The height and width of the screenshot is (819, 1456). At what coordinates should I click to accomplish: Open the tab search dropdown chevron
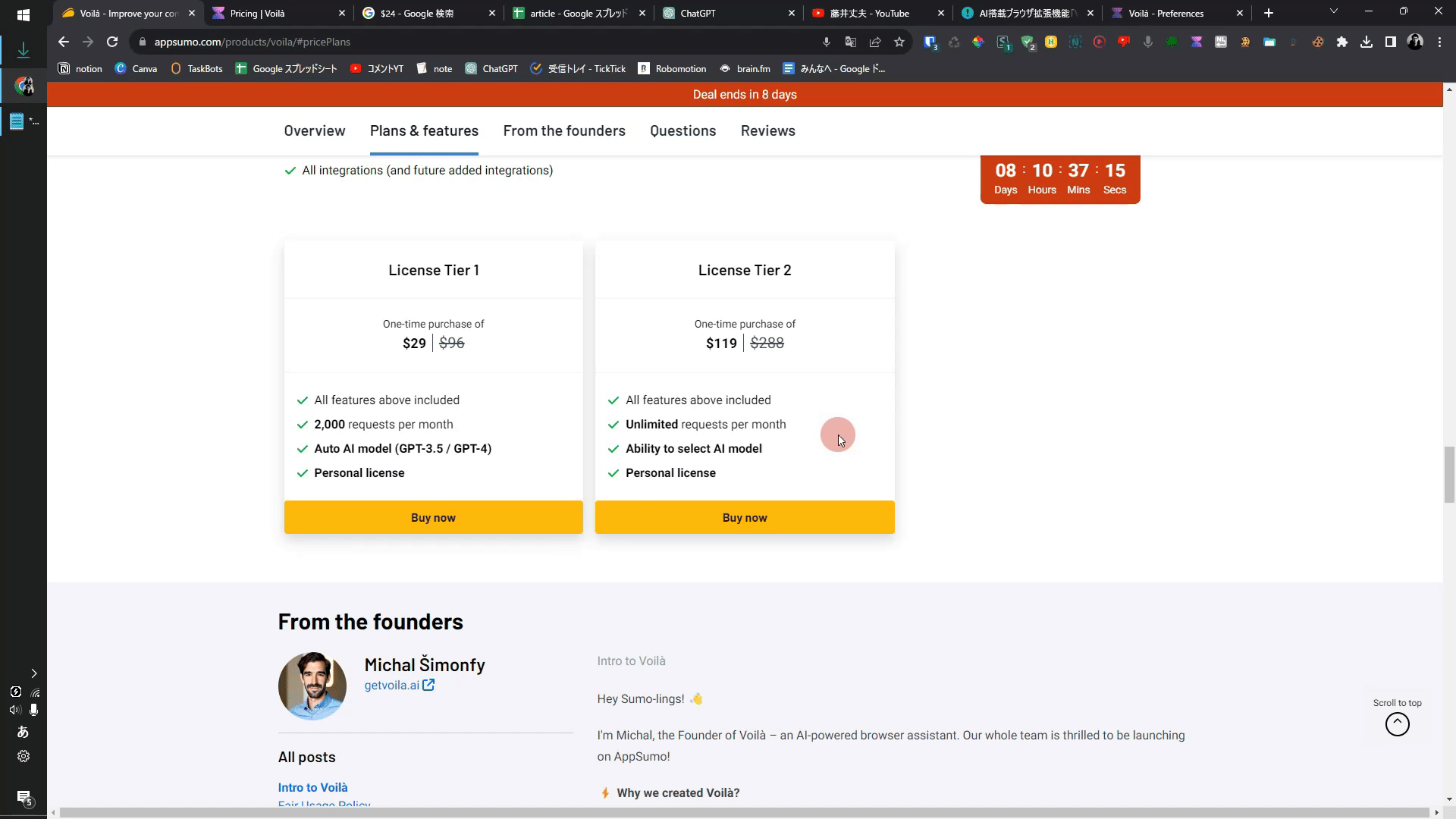coord(1333,12)
